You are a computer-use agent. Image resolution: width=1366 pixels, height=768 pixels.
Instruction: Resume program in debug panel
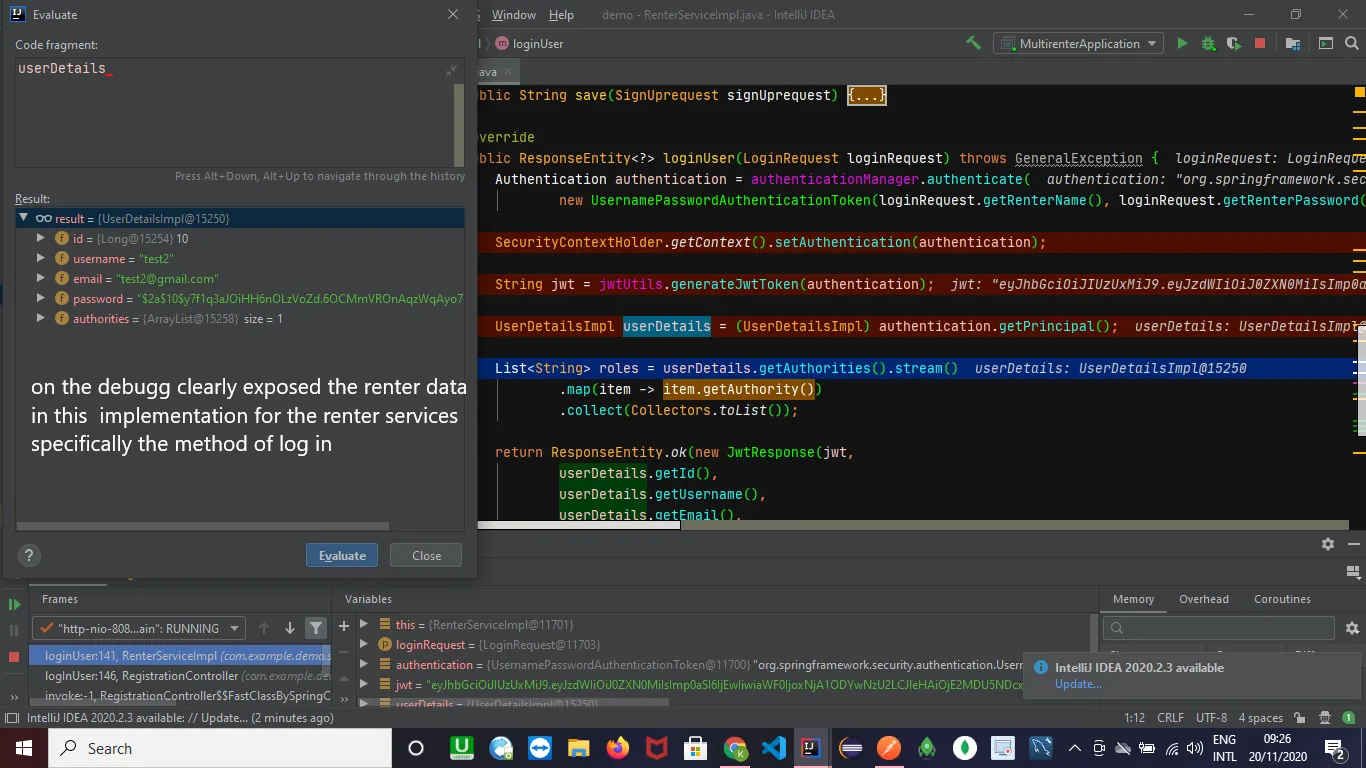pos(14,604)
